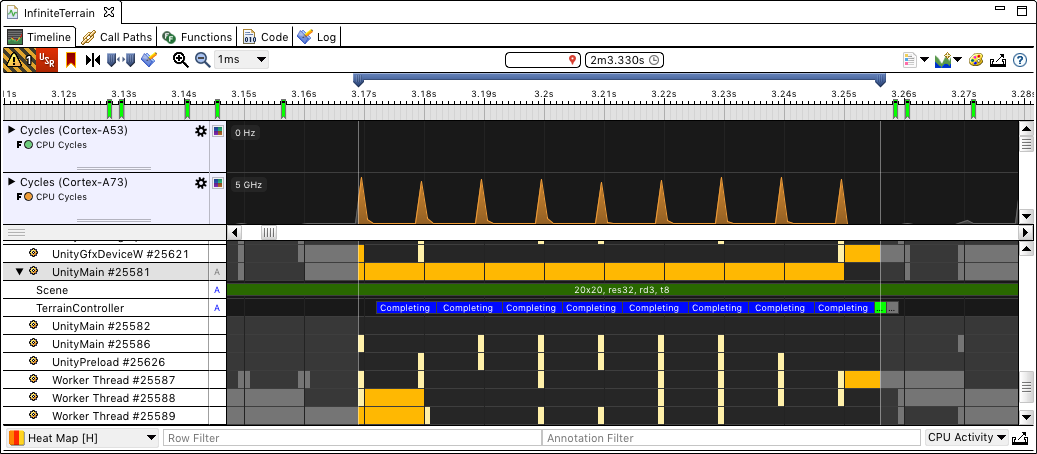The width and height of the screenshot is (1037, 454).
Task: Switch to the Log tab
Action: pos(317,37)
